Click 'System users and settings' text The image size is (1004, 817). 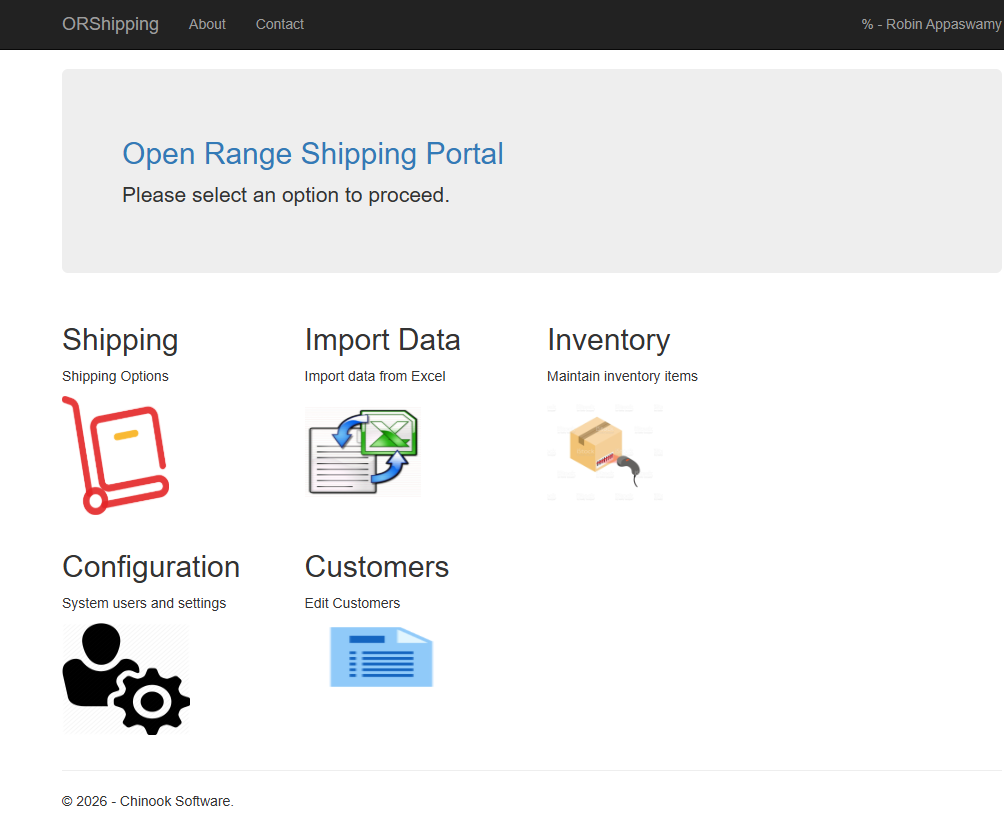(x=144, y=603)
